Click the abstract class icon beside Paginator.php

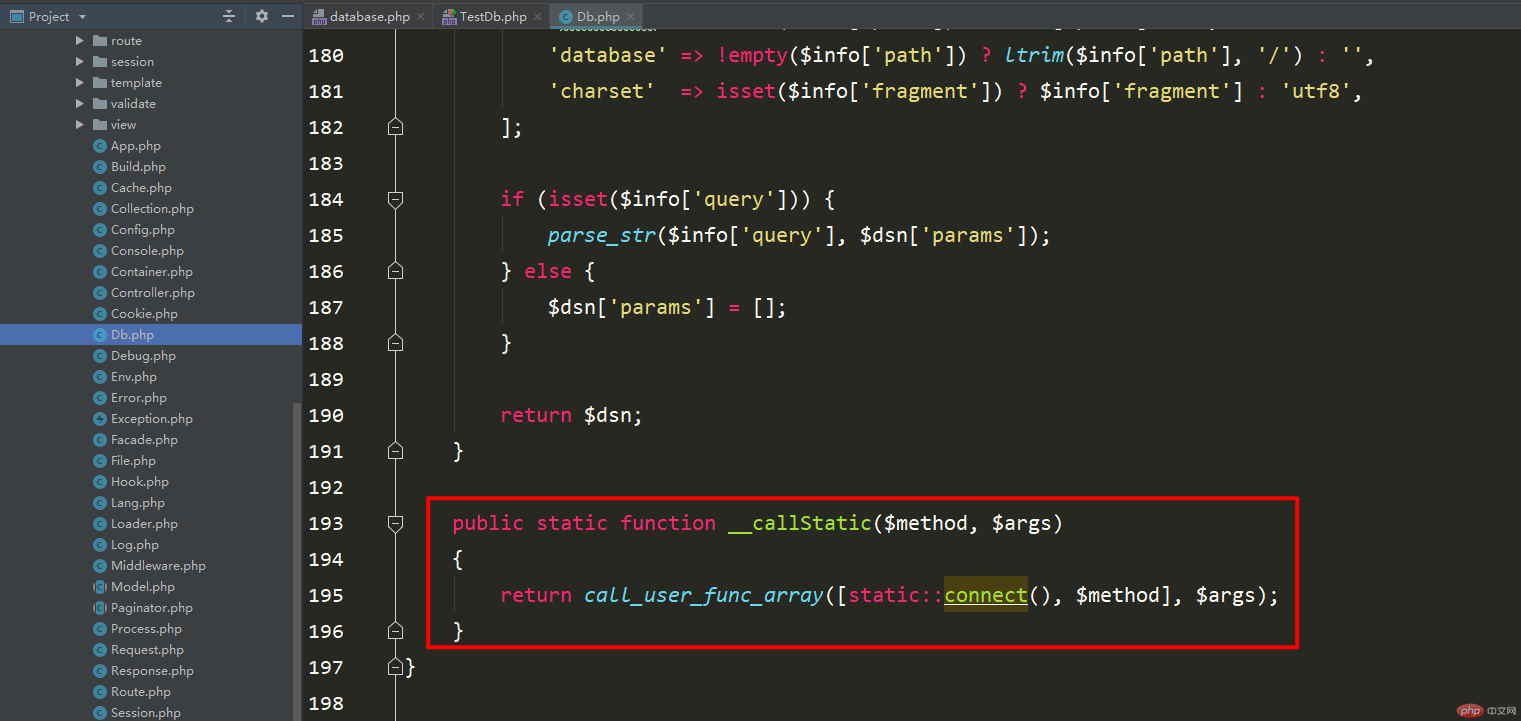pyautogui.click(x=100, y=608)
